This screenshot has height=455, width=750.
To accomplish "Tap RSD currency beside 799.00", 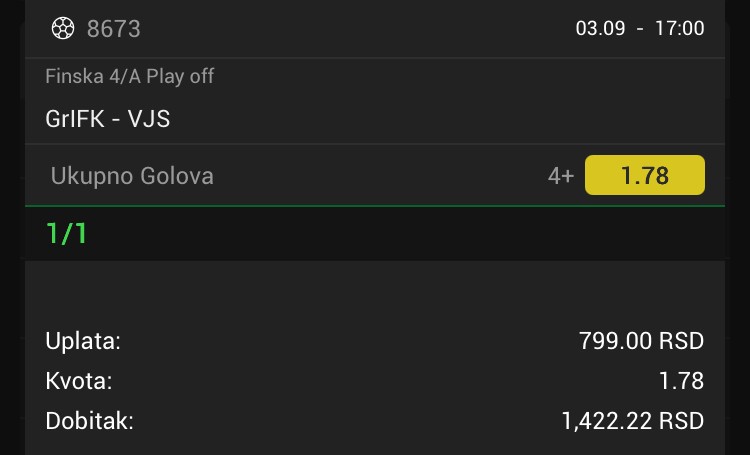I will [682, 341].
